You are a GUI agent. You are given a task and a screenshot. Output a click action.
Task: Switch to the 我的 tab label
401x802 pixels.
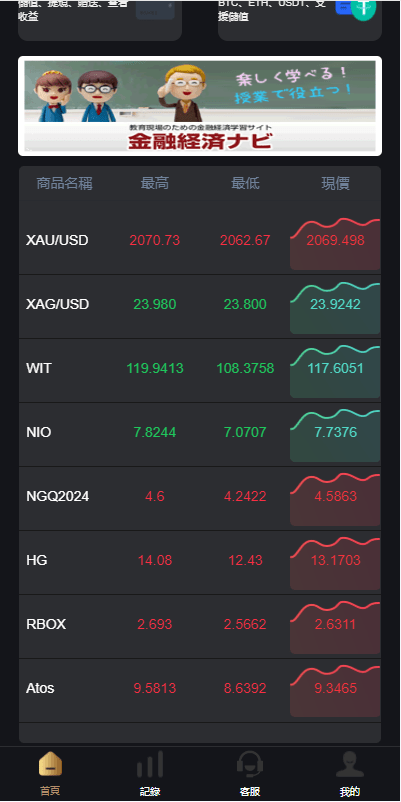point(350,791)
